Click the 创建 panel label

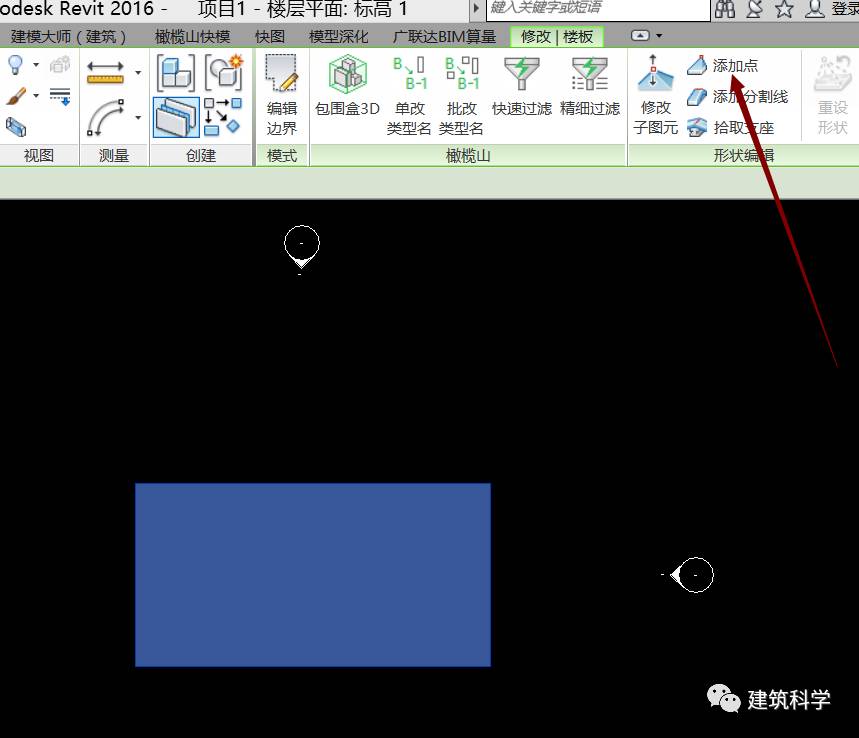coord(201,156)
